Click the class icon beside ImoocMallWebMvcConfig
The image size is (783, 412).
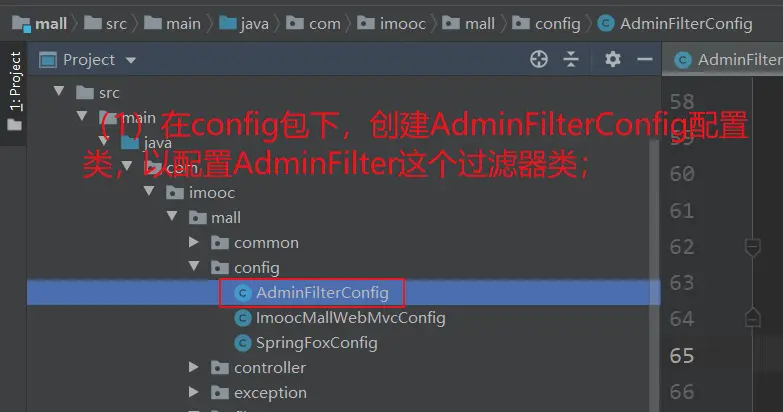coord(243,318)
